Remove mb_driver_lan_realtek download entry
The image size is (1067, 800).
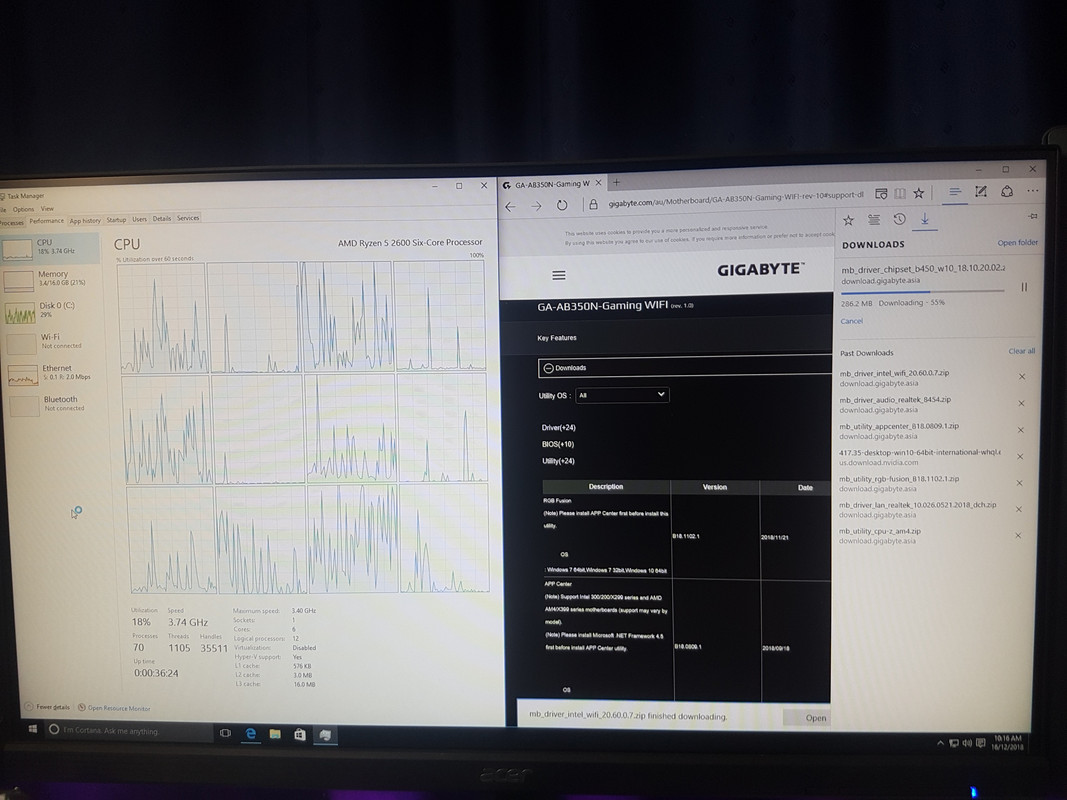(x=1019, y=509)
